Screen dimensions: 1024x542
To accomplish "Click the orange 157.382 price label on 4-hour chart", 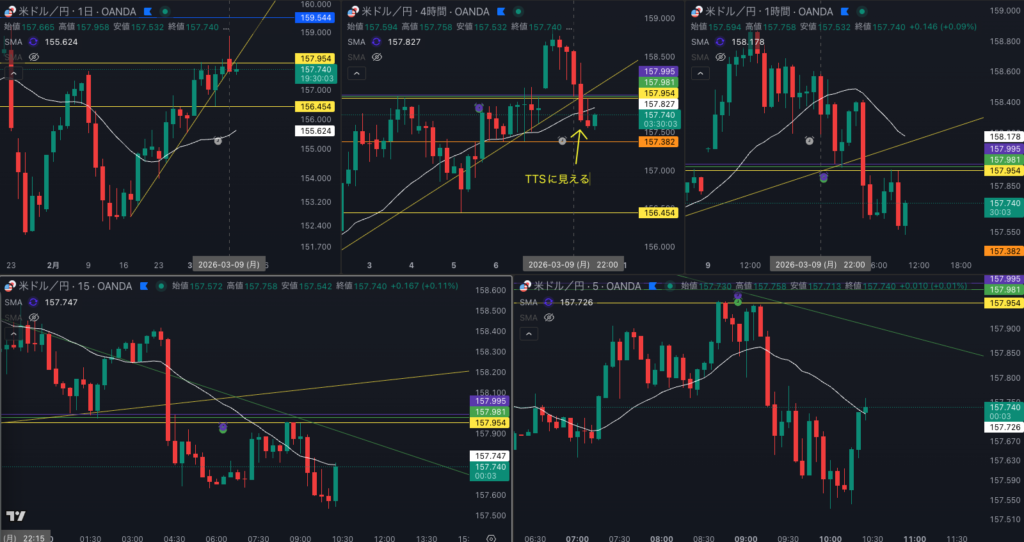I will coord(659,142).
